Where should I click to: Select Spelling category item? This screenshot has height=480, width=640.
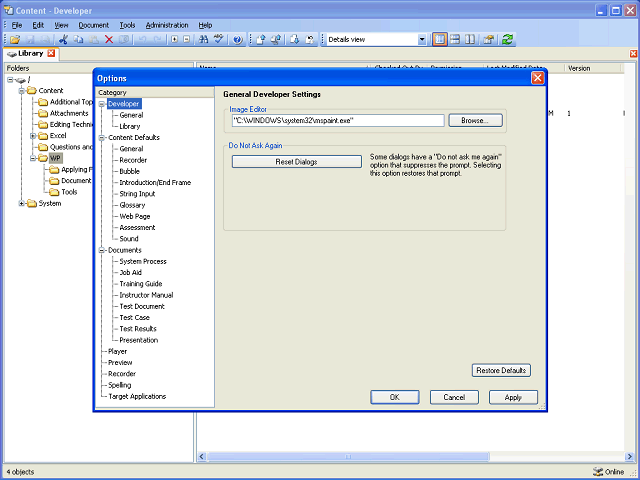pyautogui.click(x=120, y=385)
